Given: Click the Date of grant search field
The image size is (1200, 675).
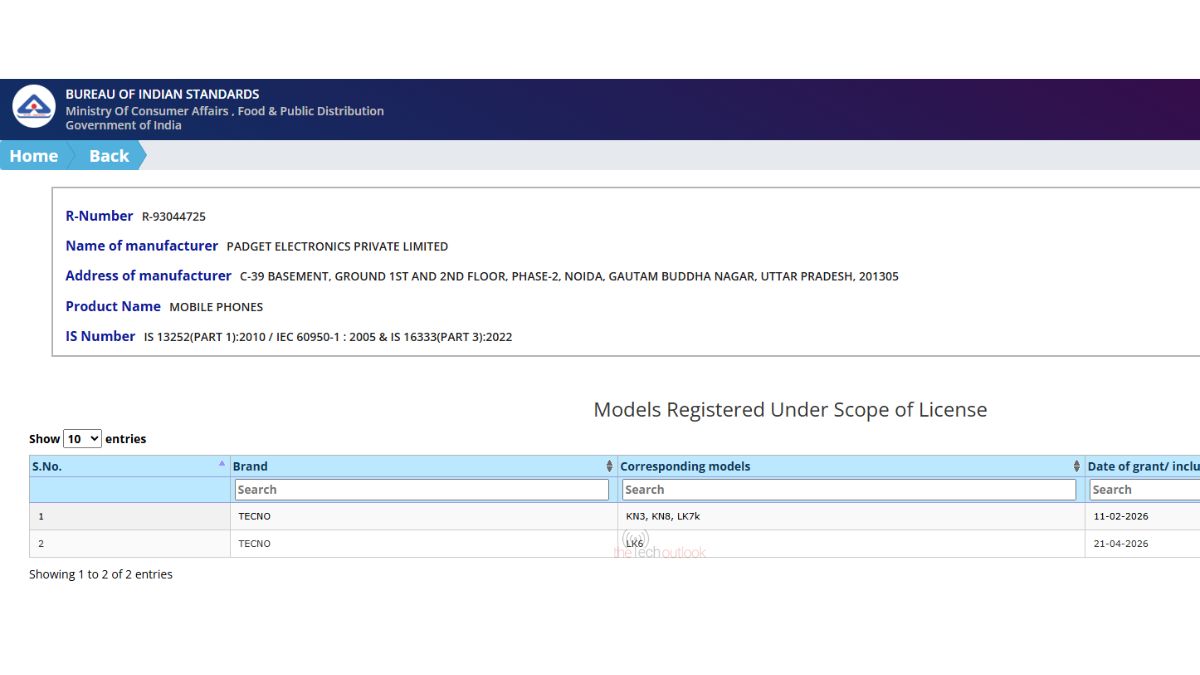Looking at the screenshot, I should [1145, 490].
